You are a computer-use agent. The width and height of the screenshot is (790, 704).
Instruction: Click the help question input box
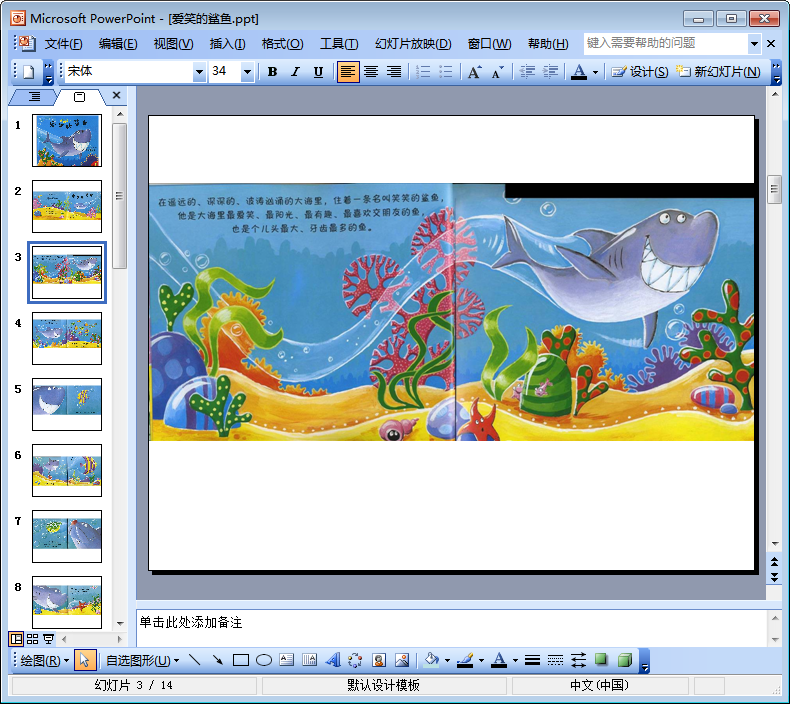click(666, 43)
